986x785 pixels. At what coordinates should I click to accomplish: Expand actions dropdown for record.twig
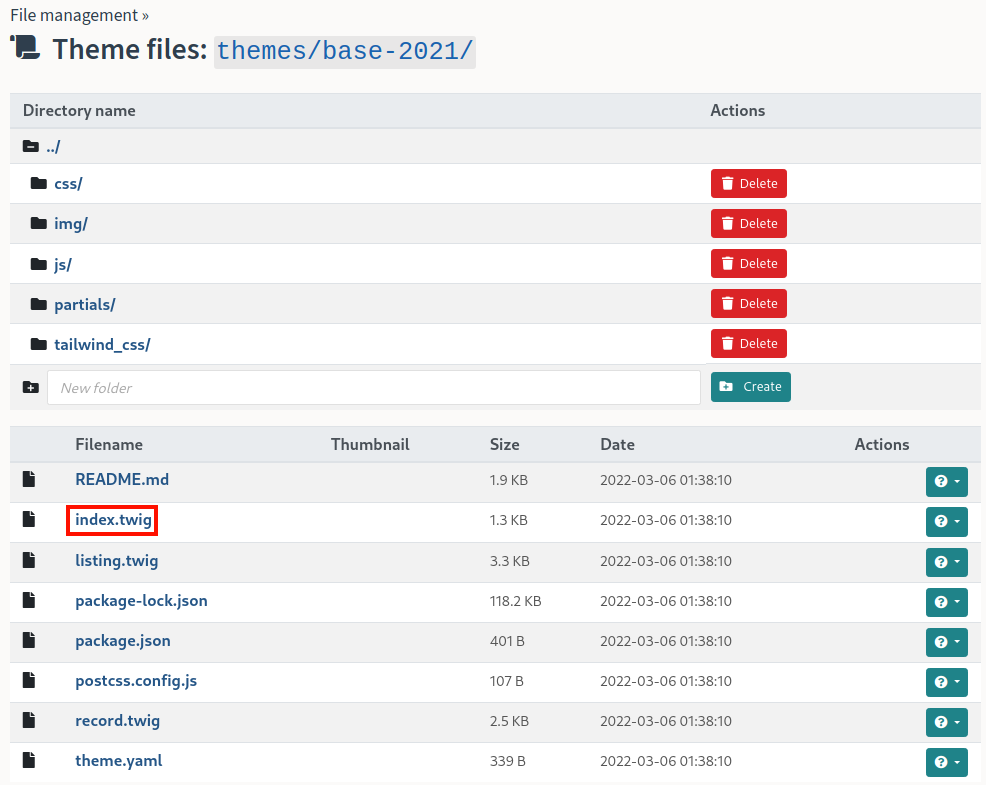(x=946, y=723)
